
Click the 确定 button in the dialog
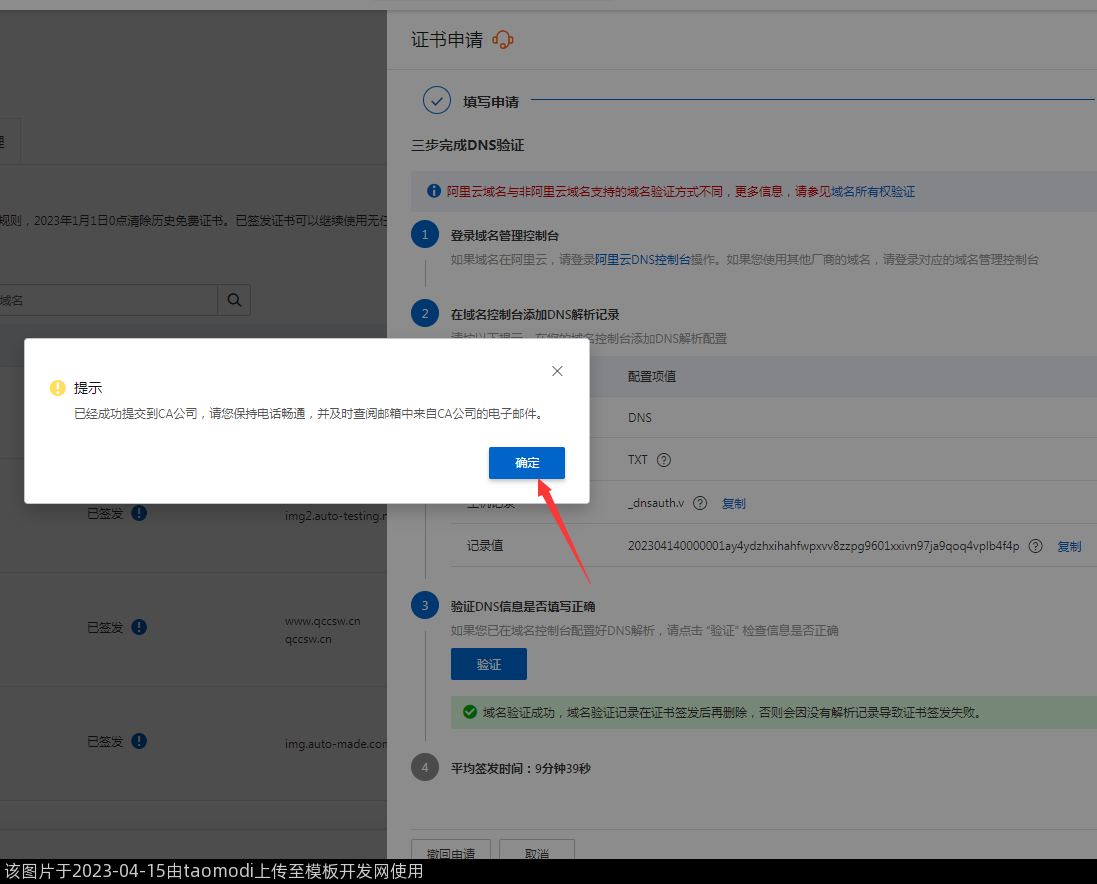[526, 463]
